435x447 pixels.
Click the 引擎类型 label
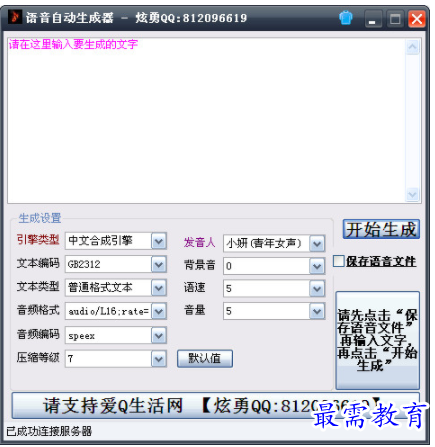38,240
